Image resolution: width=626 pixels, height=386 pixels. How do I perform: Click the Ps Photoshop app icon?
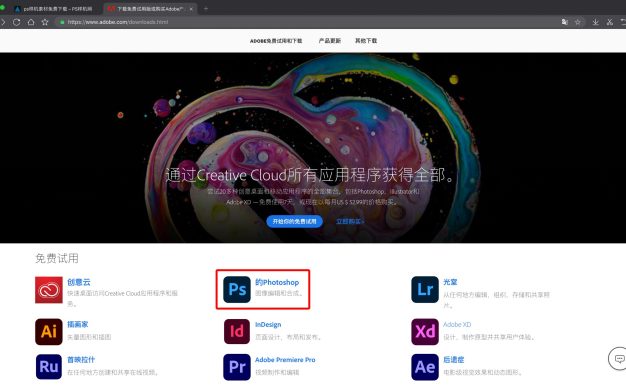point(237,290)
